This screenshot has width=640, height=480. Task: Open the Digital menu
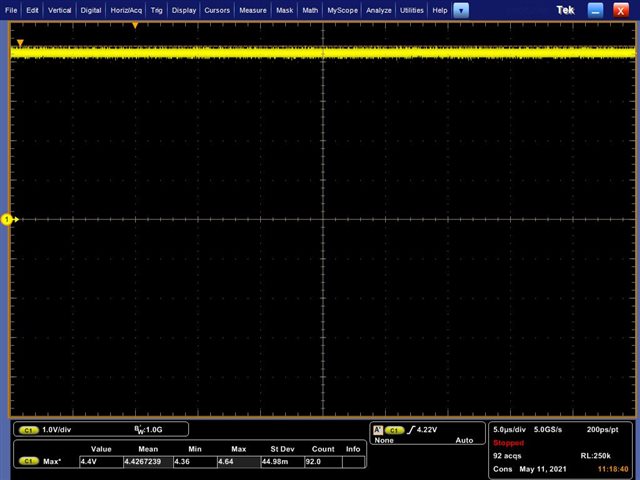91,10
